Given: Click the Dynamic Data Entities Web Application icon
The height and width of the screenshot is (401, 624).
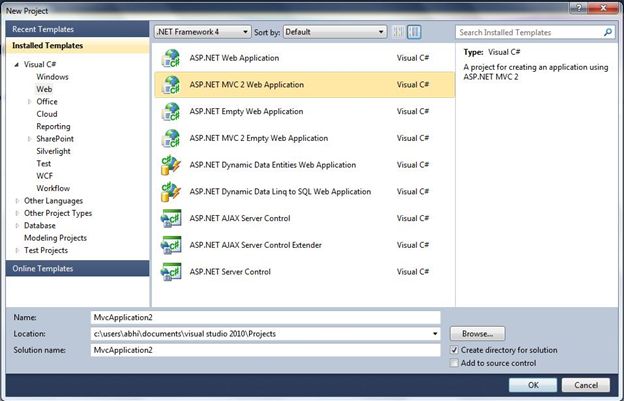Looking at the screenshot, I should pyautogui.click(x=171, y=164).
